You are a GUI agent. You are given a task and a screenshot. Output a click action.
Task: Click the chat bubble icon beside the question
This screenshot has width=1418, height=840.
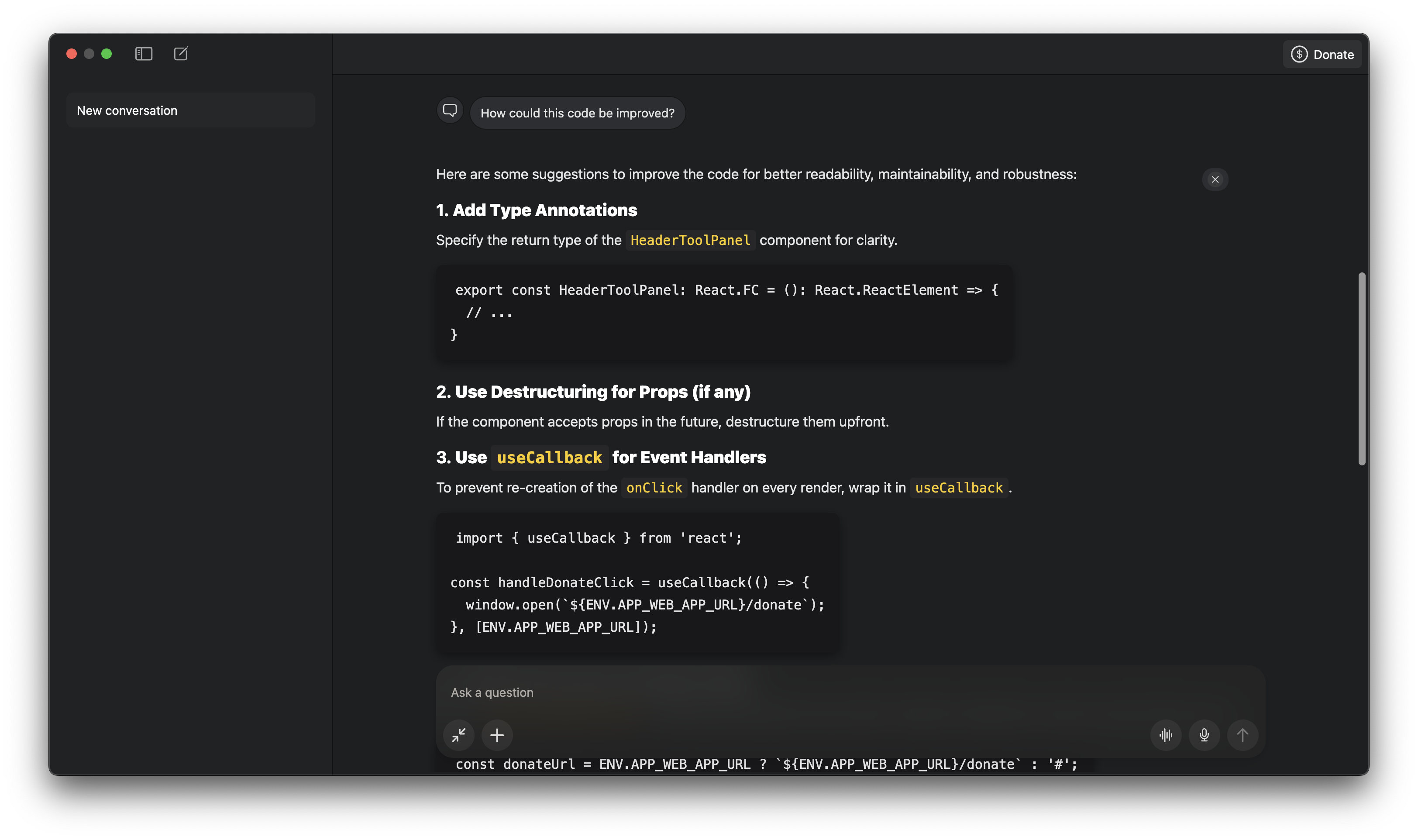click(x=450, y=110)
